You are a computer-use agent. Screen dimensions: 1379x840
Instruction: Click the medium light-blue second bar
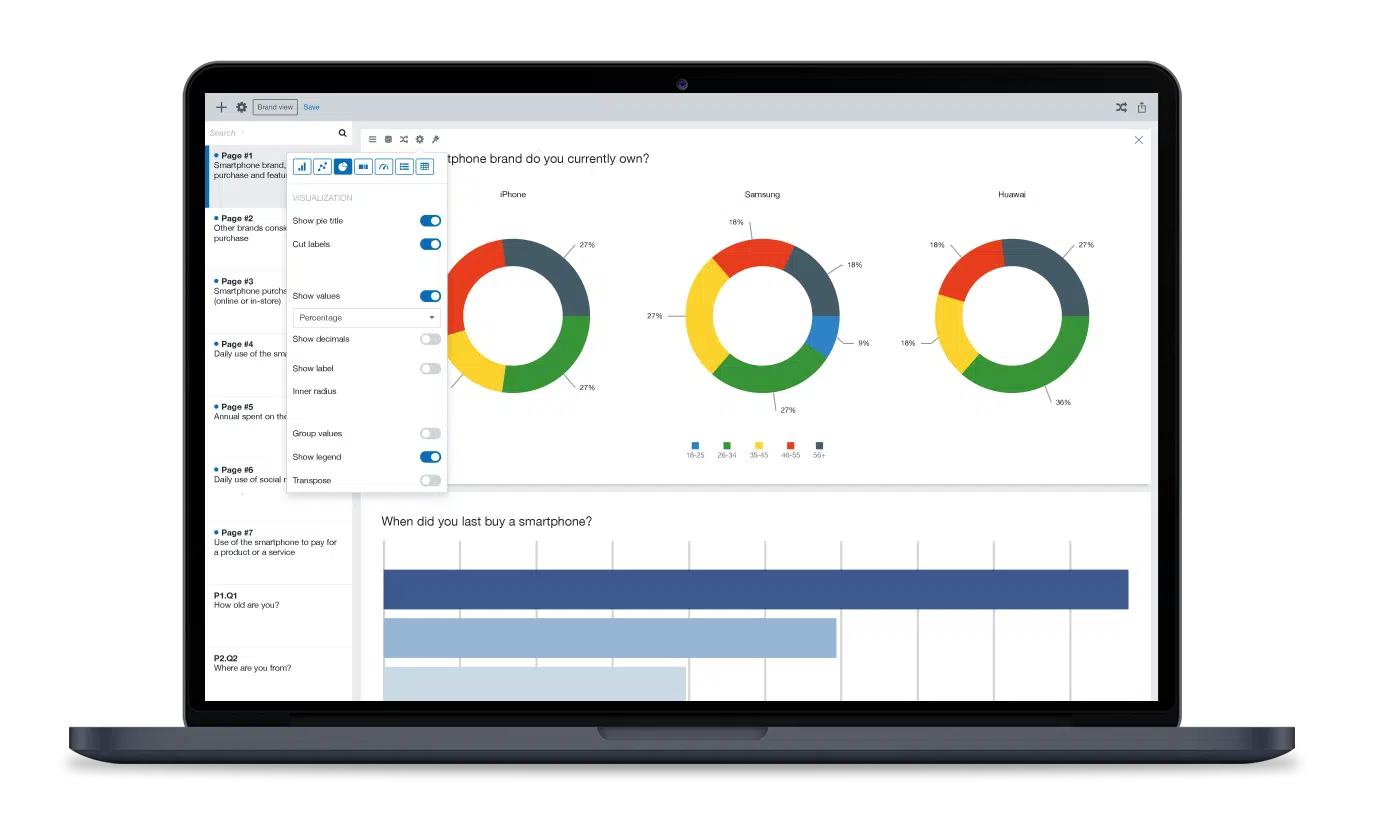tap(610, 638)
